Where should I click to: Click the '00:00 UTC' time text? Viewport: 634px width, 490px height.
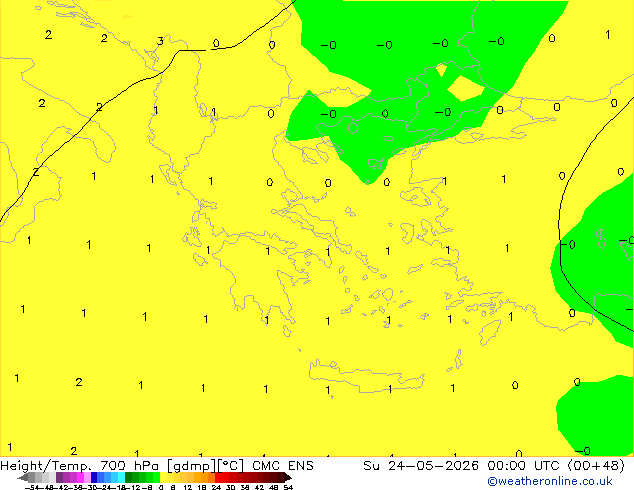(522, 466)
